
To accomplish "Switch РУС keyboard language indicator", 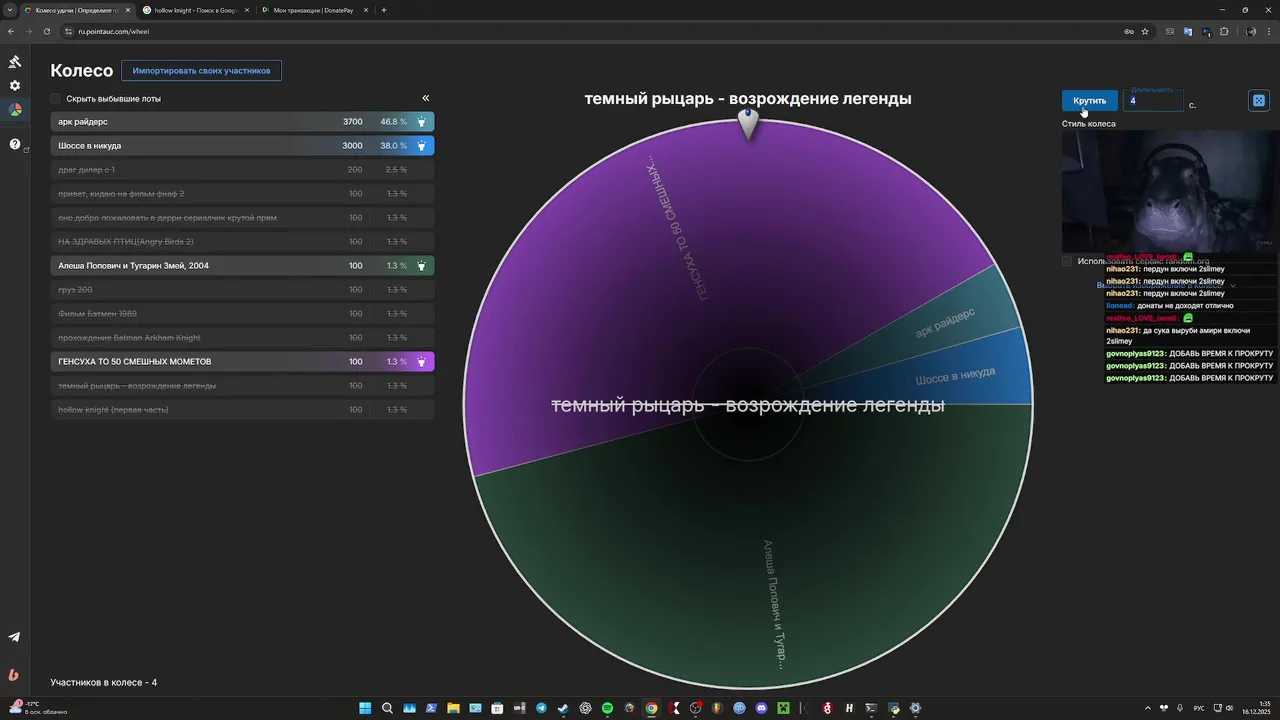I will click(x=1199, y=708).
